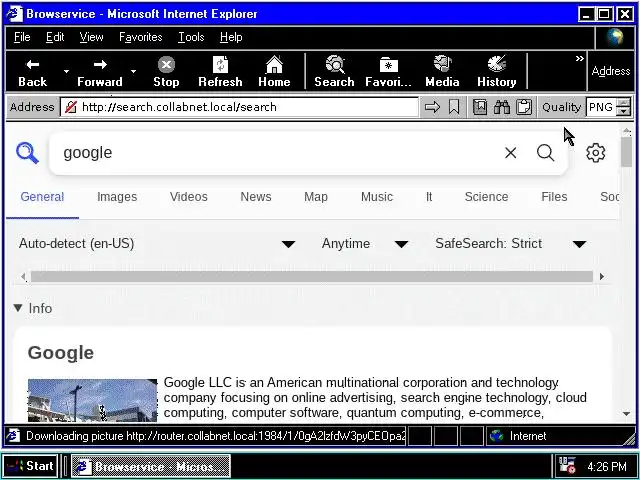Go back with the Back arrow button
The width and height of the screenshot is (640, 480).
point(33,72)
